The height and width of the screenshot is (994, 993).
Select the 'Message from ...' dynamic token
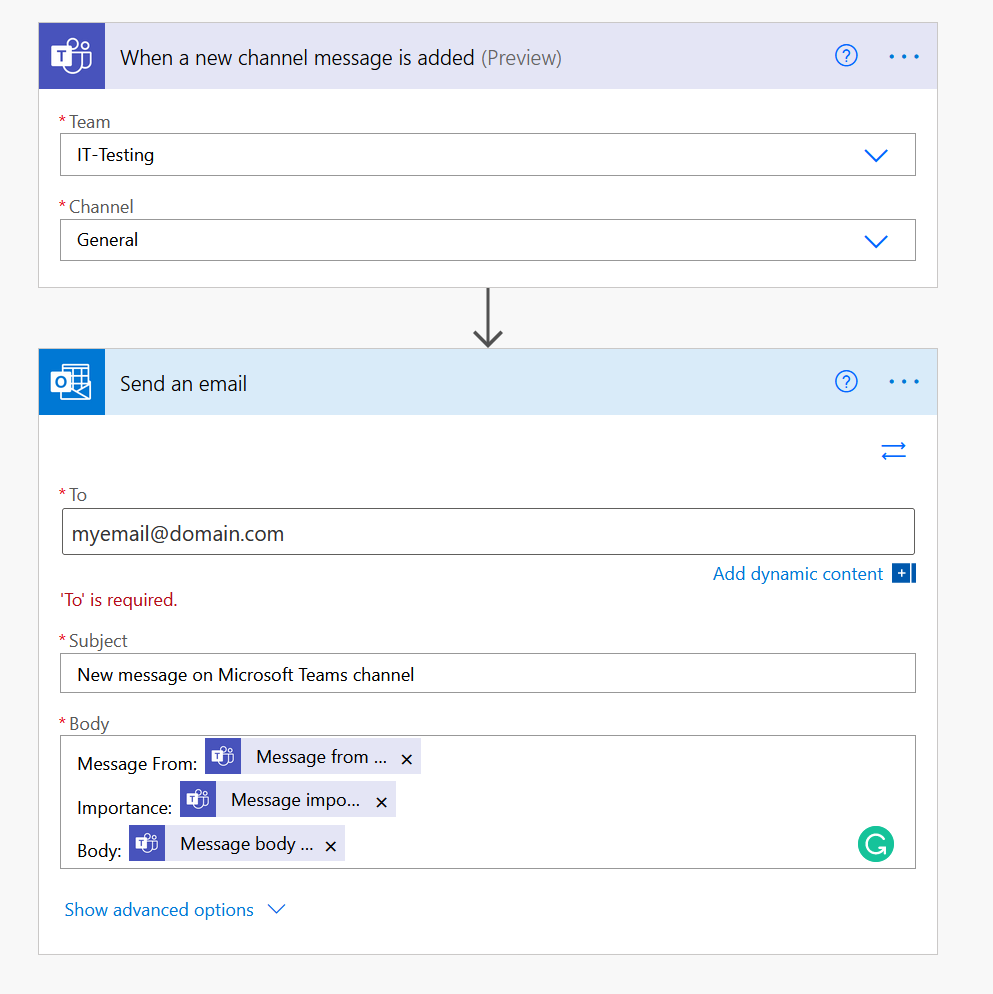point(313,756)
